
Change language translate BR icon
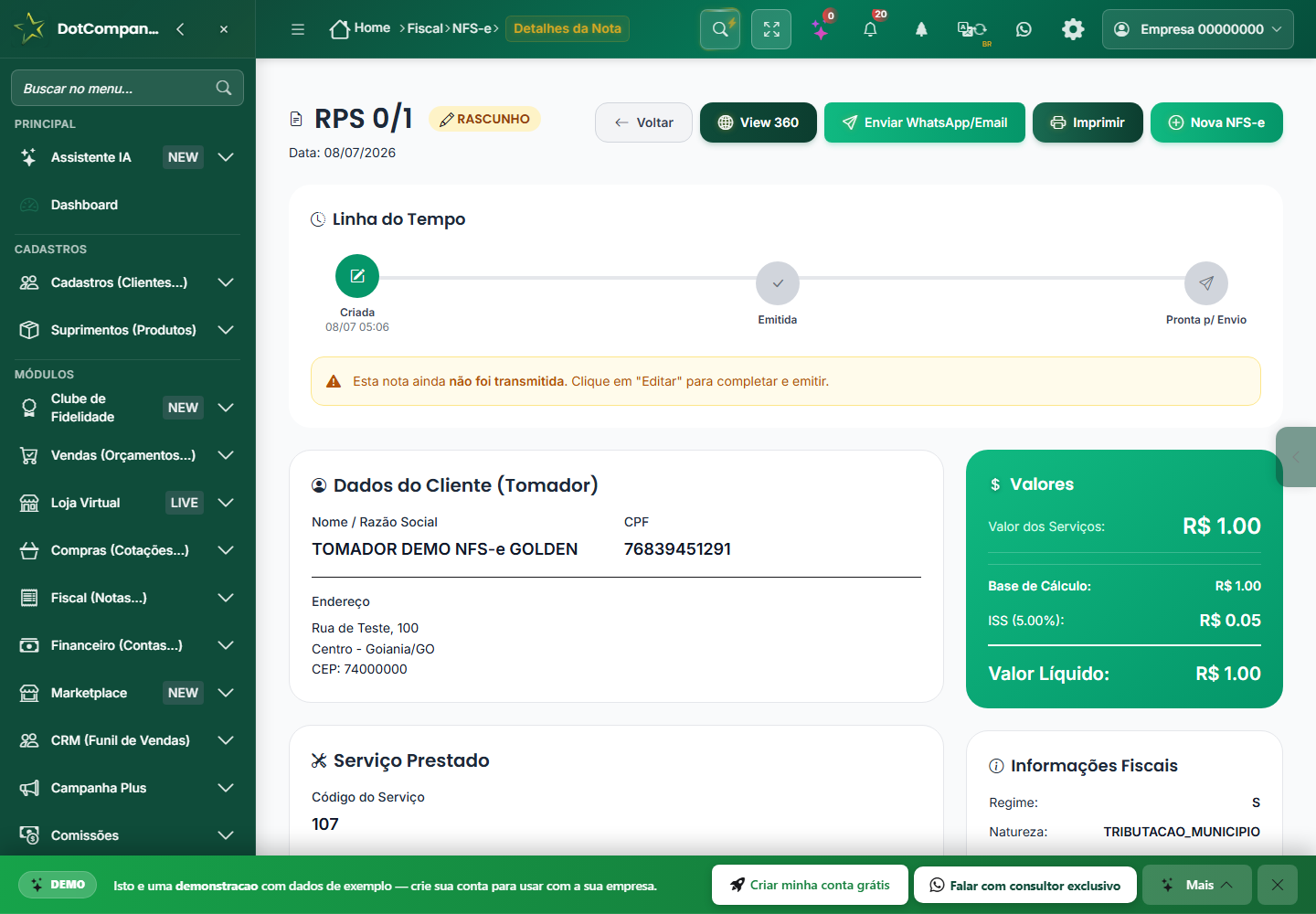(971, 30)
